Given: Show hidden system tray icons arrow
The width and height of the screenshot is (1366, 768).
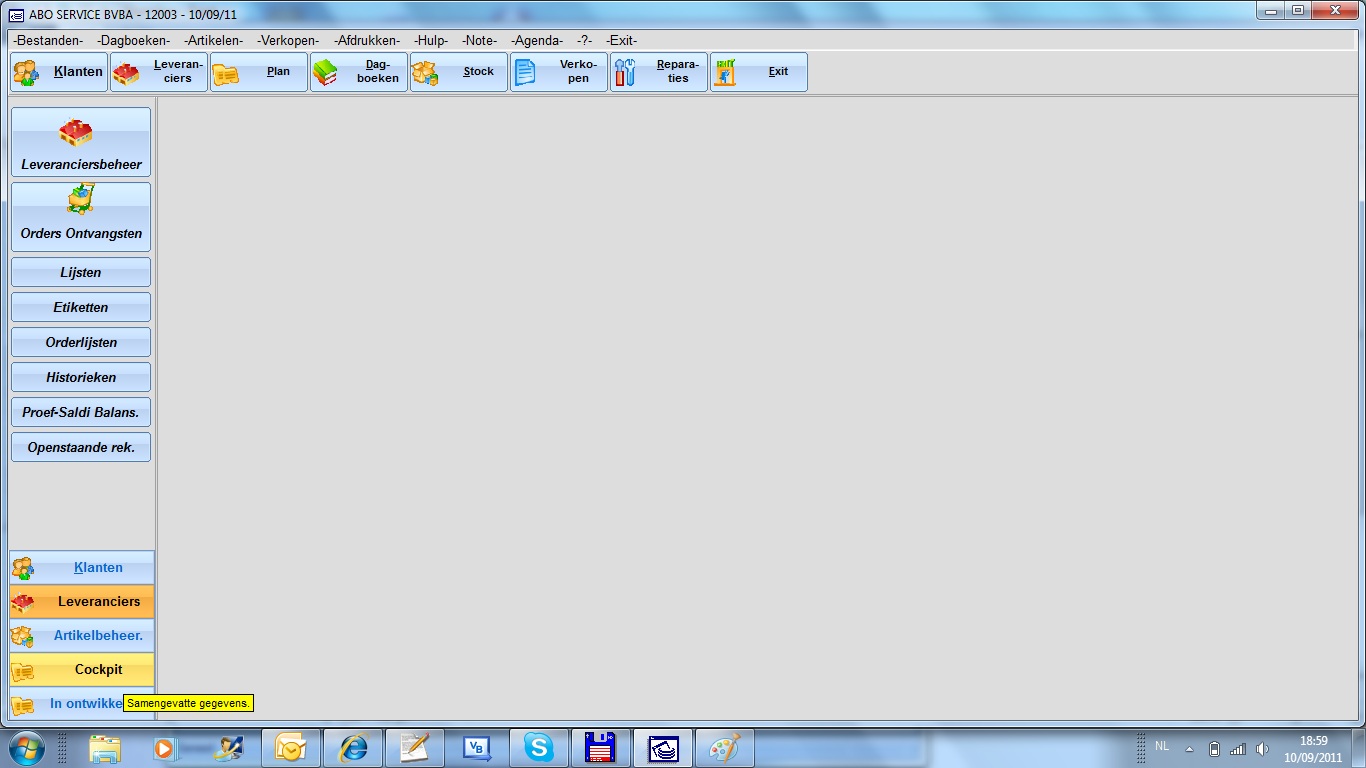Looking at the screenshot, I should tap(1189, 748).
